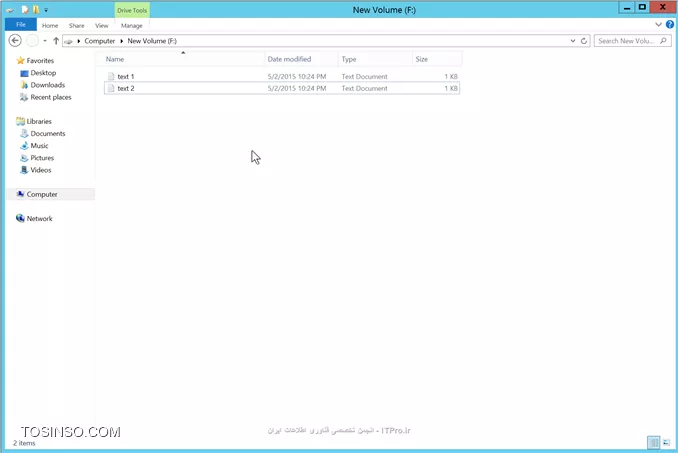Open the Documents library
678x453 pixels.
tap(48, 133)
